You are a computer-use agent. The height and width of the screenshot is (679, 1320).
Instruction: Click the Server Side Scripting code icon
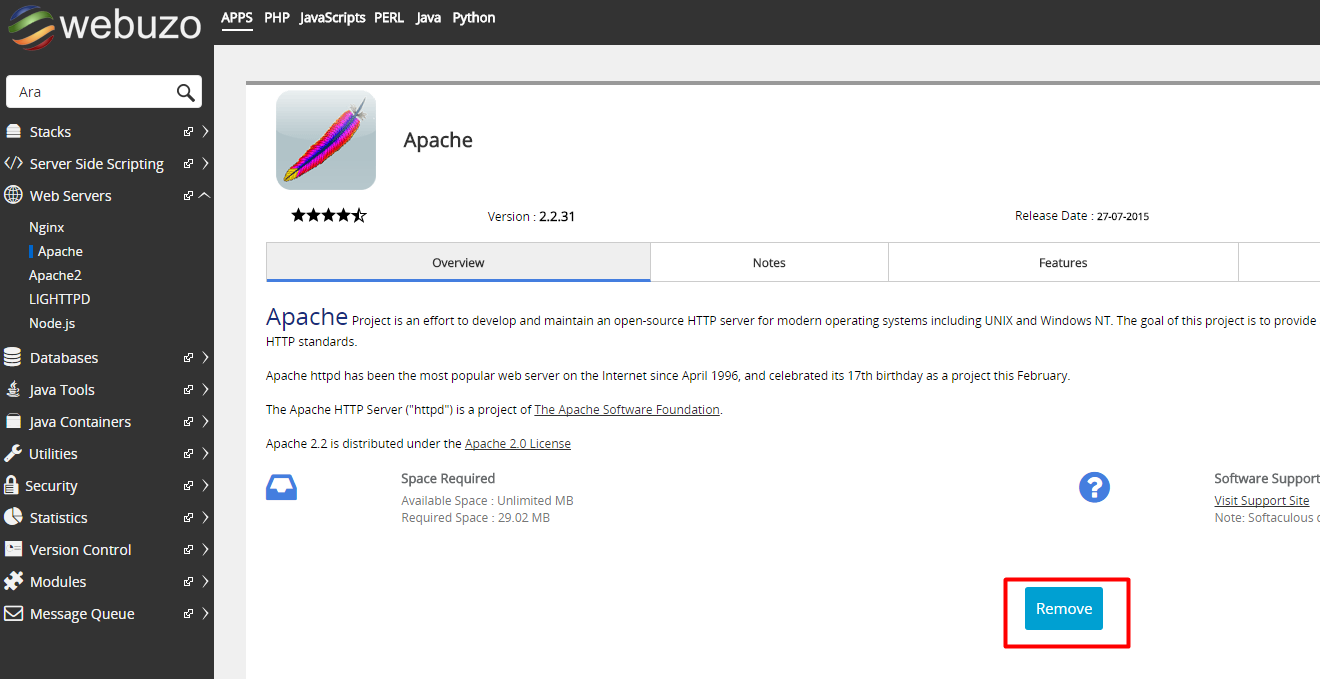[13, 163]
